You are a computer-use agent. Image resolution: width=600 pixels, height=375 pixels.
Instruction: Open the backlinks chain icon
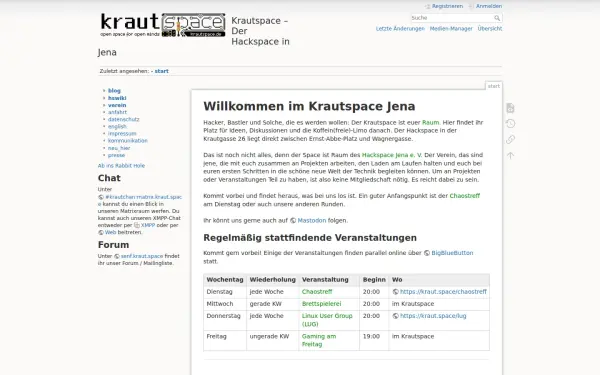point(510,139)
